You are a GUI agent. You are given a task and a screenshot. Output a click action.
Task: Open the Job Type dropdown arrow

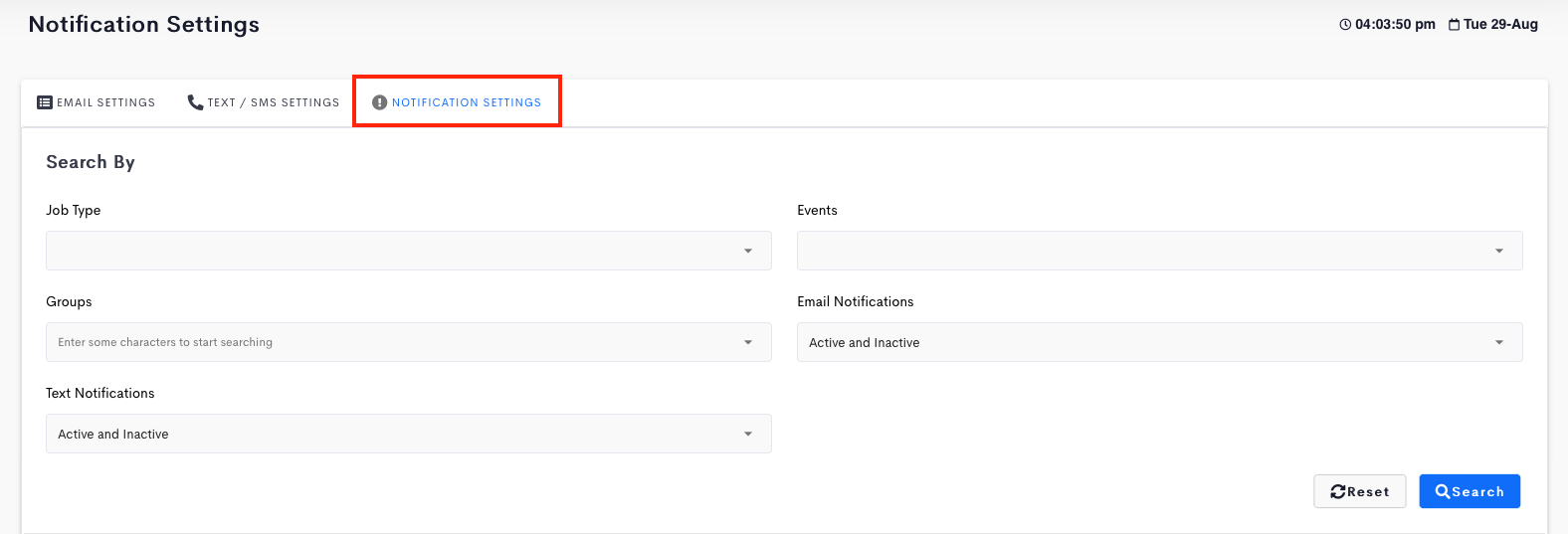(x=748, y=251)
